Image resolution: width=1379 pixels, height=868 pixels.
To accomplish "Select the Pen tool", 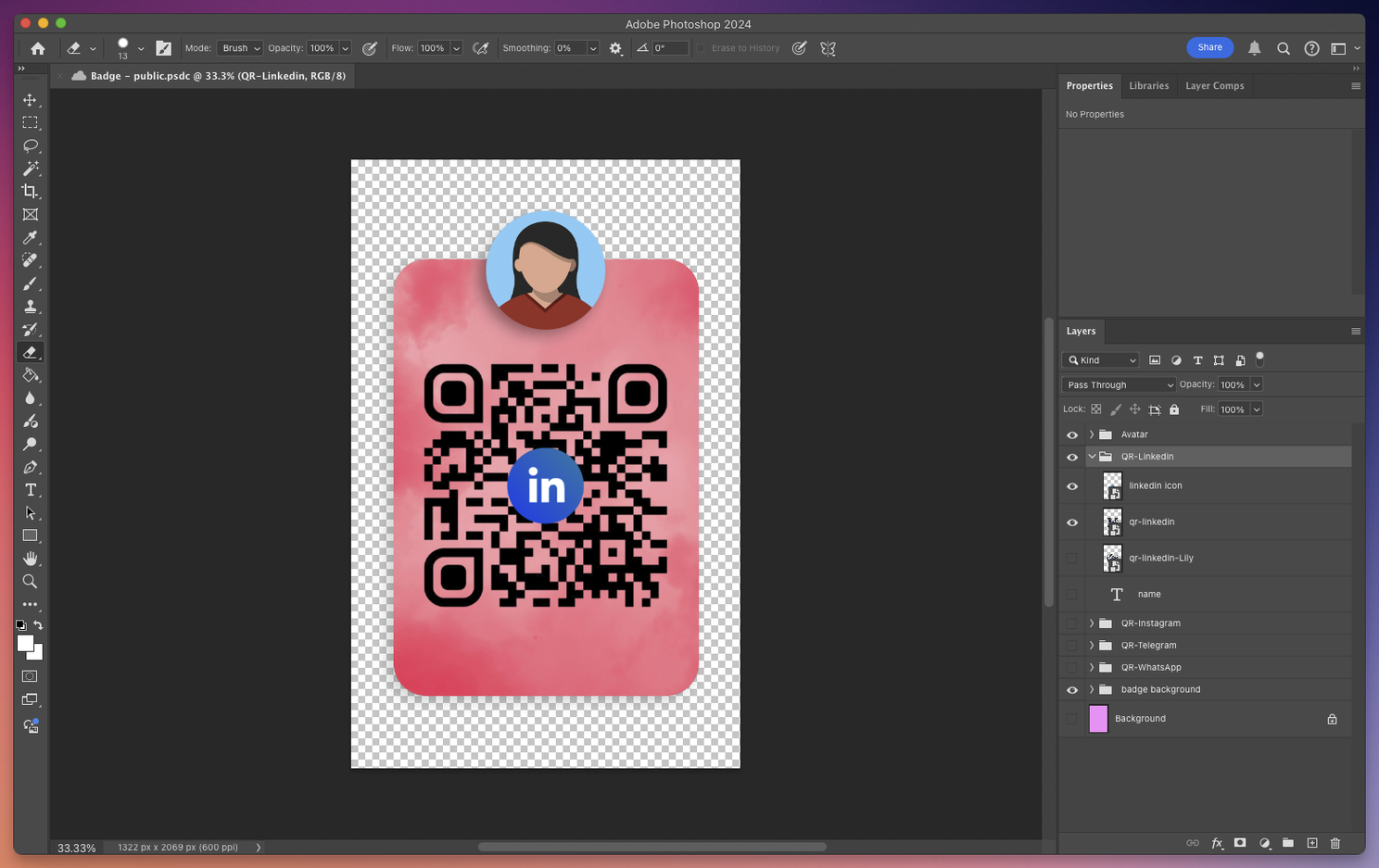I will 30,467.
